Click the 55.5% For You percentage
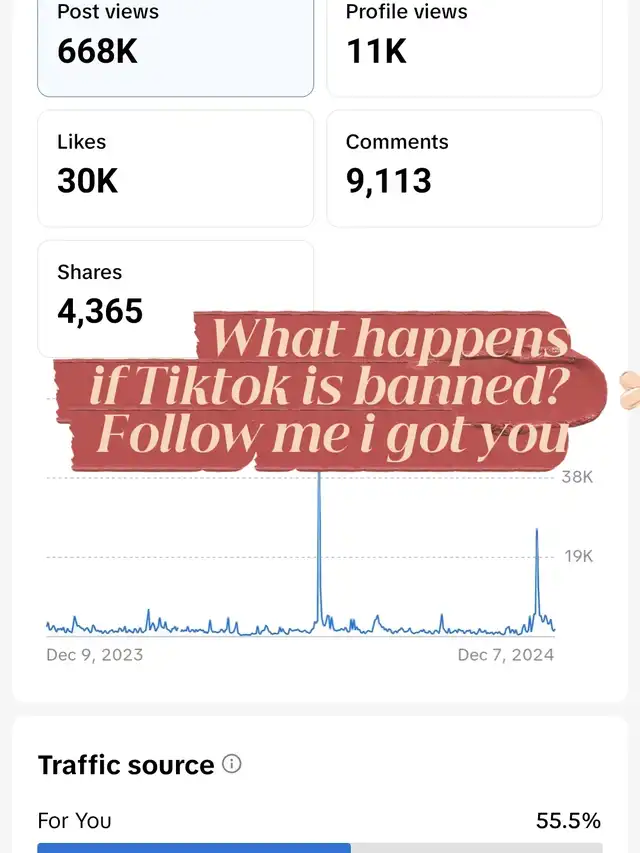 [x=568, y=820]
